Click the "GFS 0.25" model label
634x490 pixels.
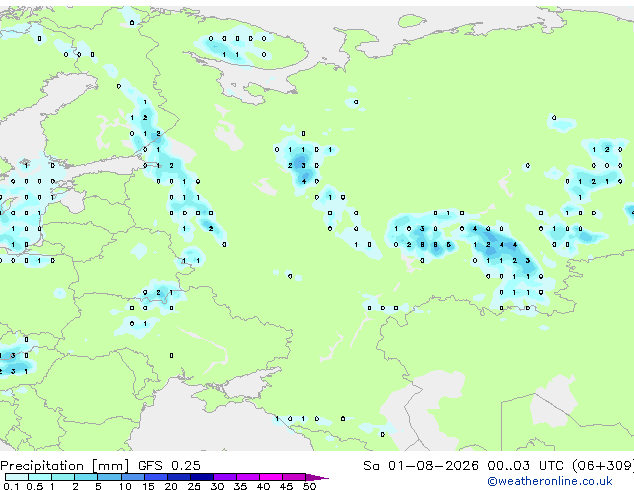coord(169,466)
